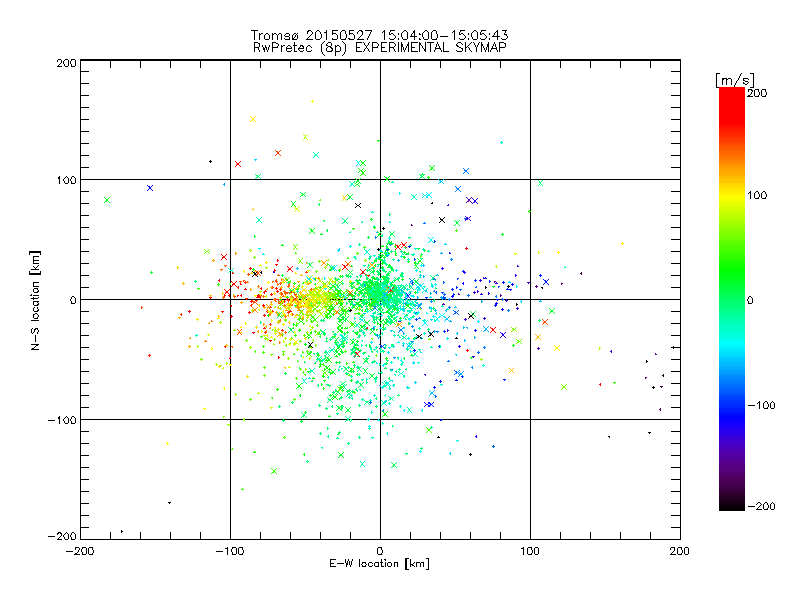Click the 100 label on the color bar scale
Viewport: 800px width, 600px height.
coord(757,195)
